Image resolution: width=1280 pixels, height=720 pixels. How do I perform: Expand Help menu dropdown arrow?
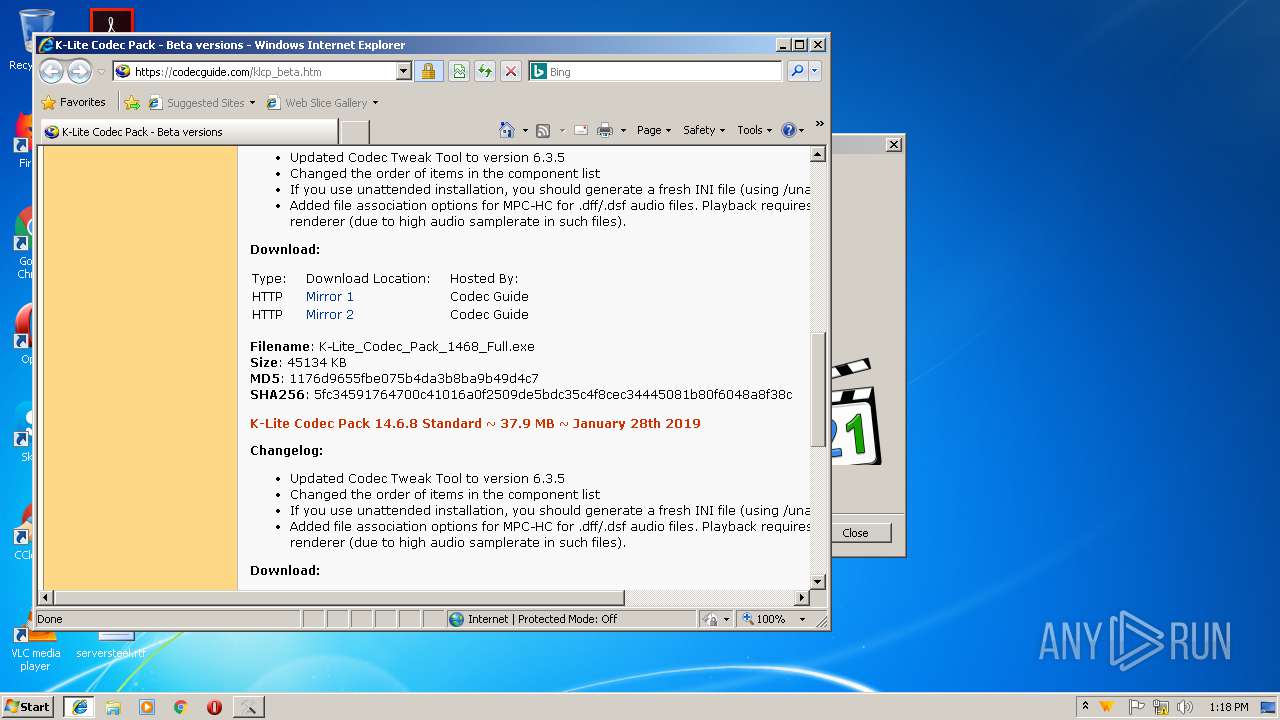pyautogui.click(x=801, y=131)
